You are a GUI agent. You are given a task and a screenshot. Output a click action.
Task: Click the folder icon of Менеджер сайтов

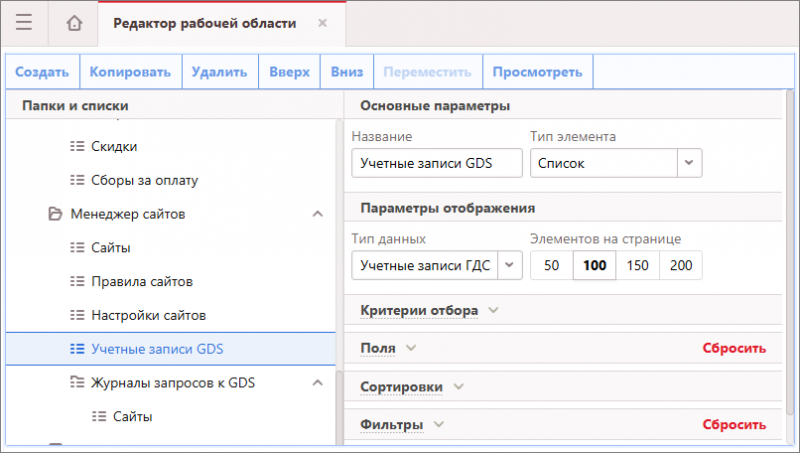[55, 214]
